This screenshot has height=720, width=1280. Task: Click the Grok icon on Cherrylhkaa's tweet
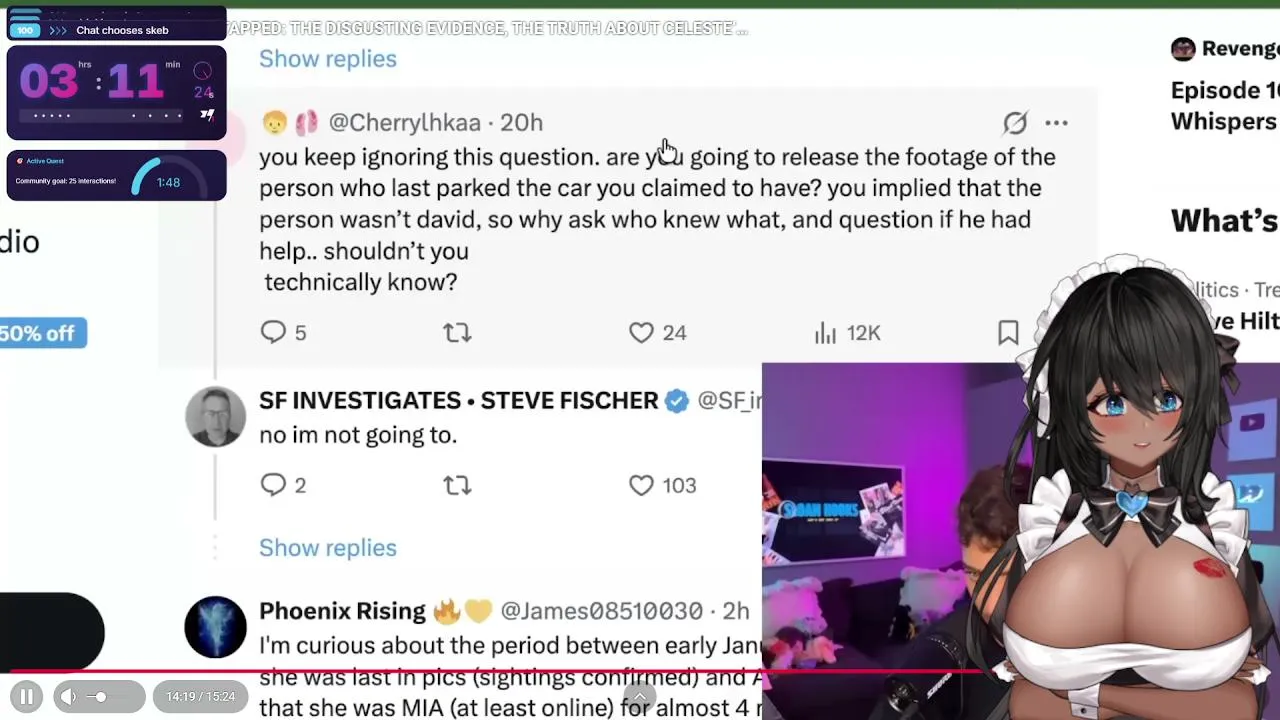(x=1015, y=123)
